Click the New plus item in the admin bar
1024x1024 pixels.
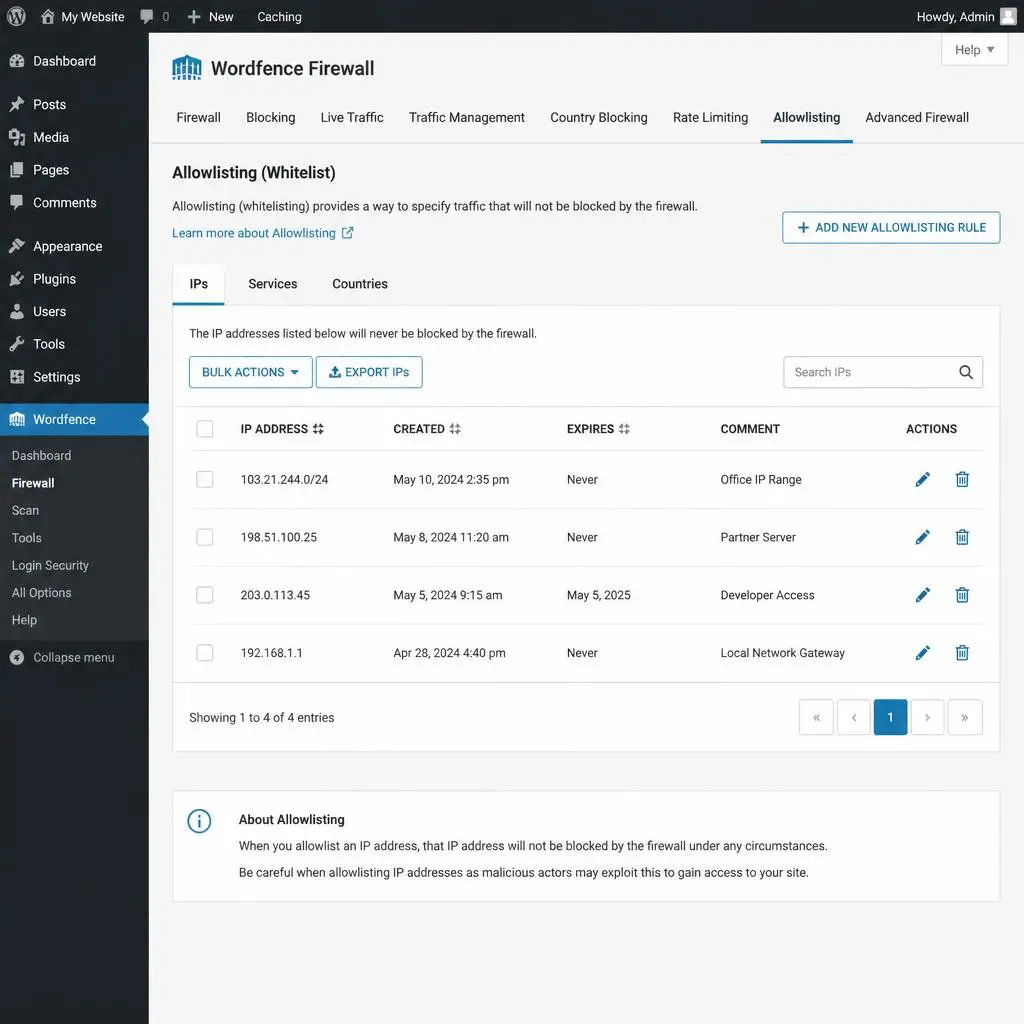[x=210, y=16]
